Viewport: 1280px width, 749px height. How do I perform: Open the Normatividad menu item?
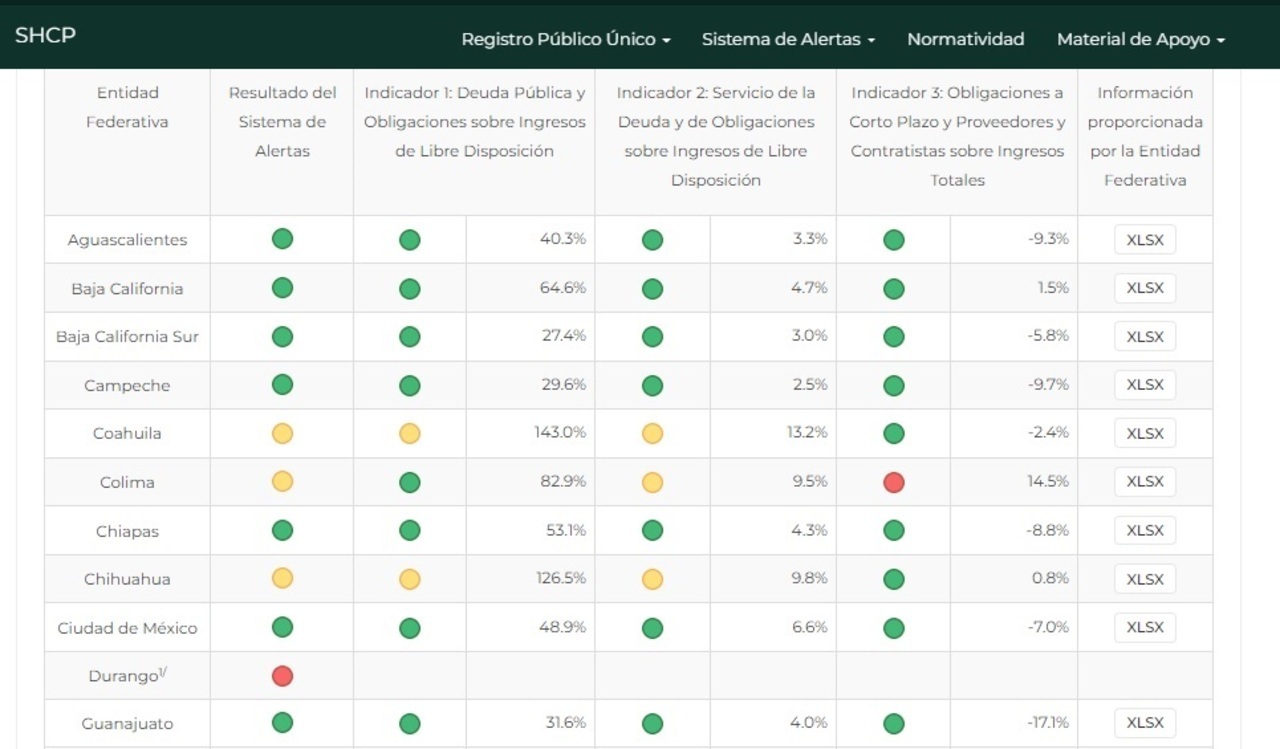965,39
